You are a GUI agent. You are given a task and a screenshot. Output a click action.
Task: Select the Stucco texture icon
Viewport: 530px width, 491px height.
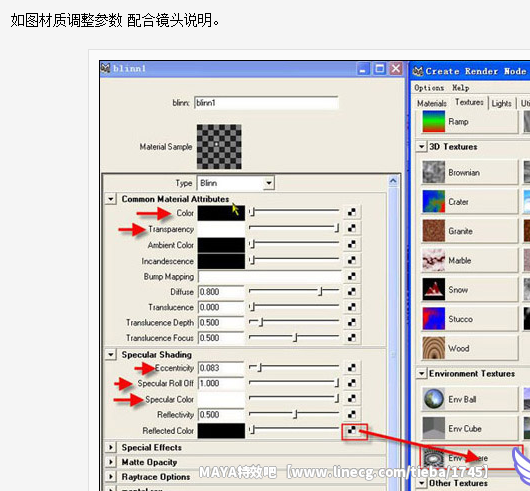coord(434,319)
